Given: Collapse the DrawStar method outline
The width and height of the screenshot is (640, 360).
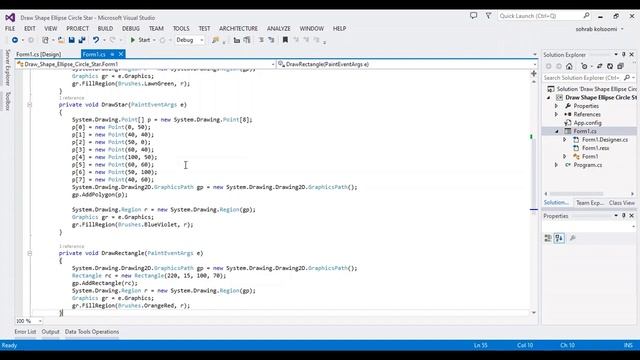Looking at the screenshot, I should click(29, 105).
